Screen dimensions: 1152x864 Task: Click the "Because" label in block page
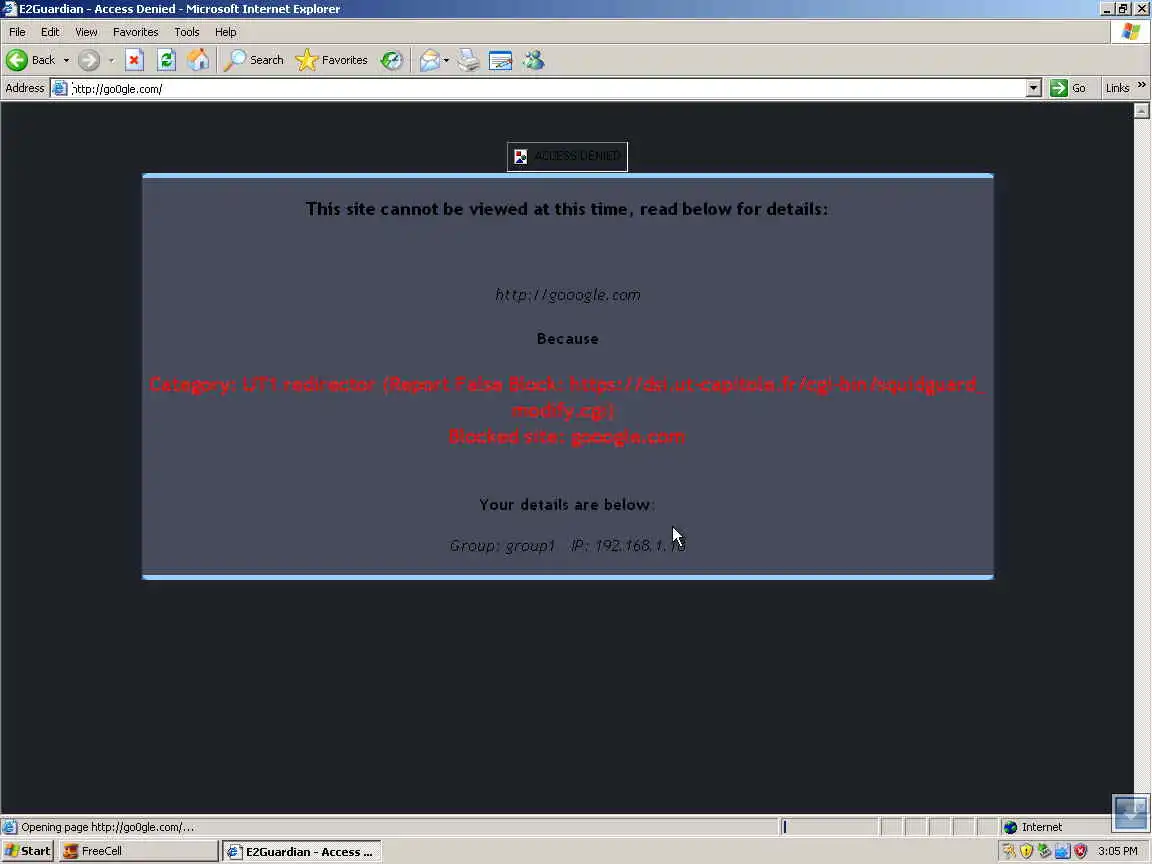tap(567, 339)
